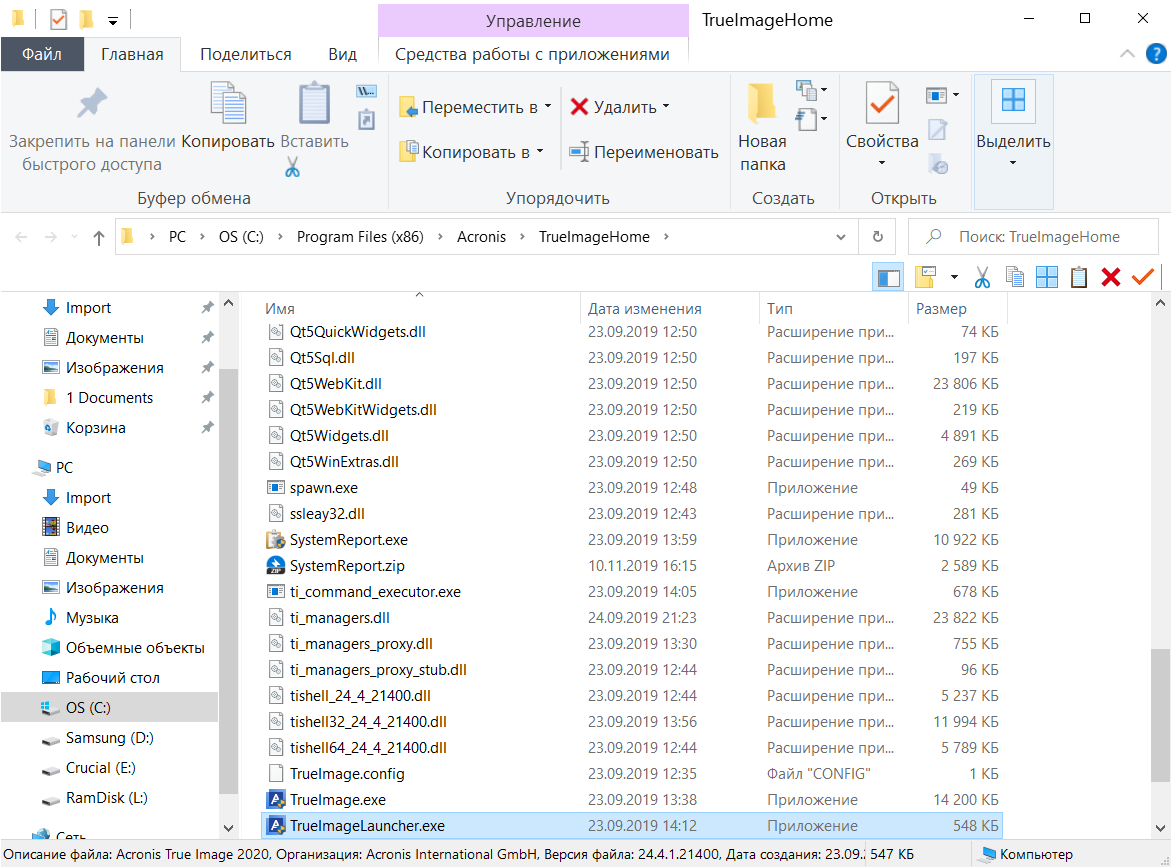Click the properties checkmark in title bar quick access

pyautogui.click(x=58, y=19)
